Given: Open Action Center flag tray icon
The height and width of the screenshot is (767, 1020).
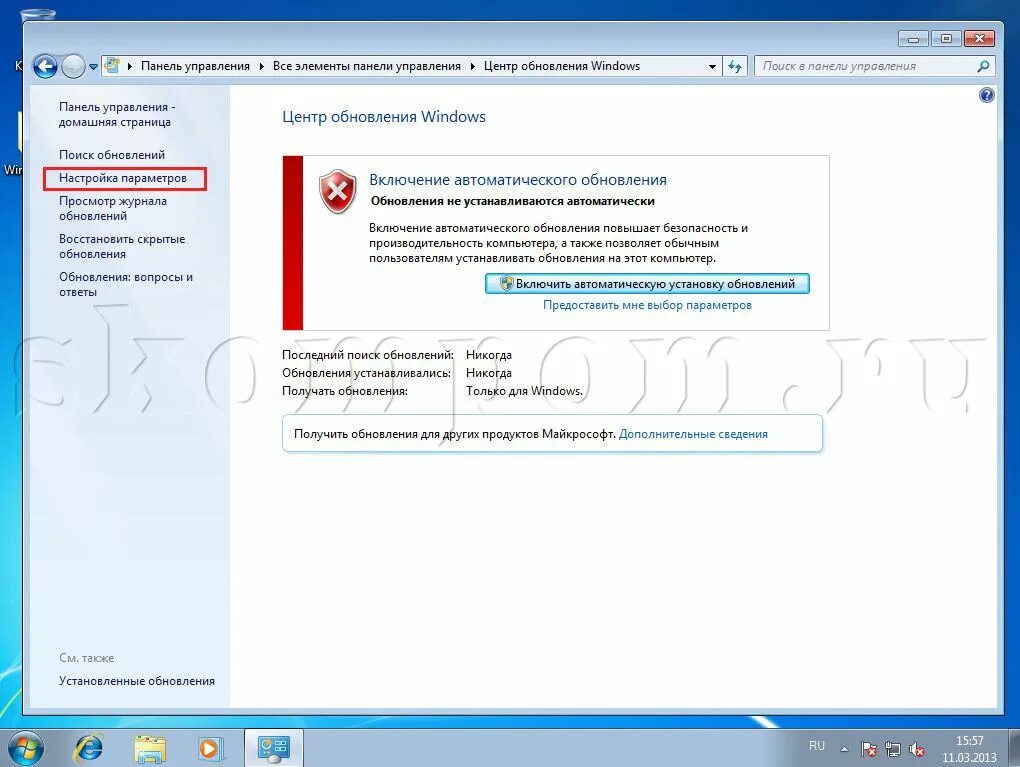Looking at the screenshot, I should coord(868,749).
